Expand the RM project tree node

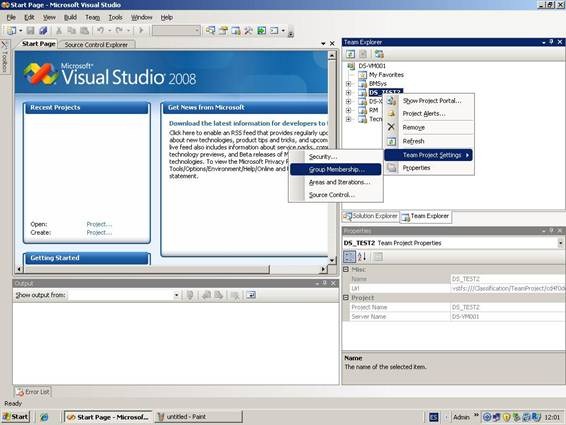348,110
